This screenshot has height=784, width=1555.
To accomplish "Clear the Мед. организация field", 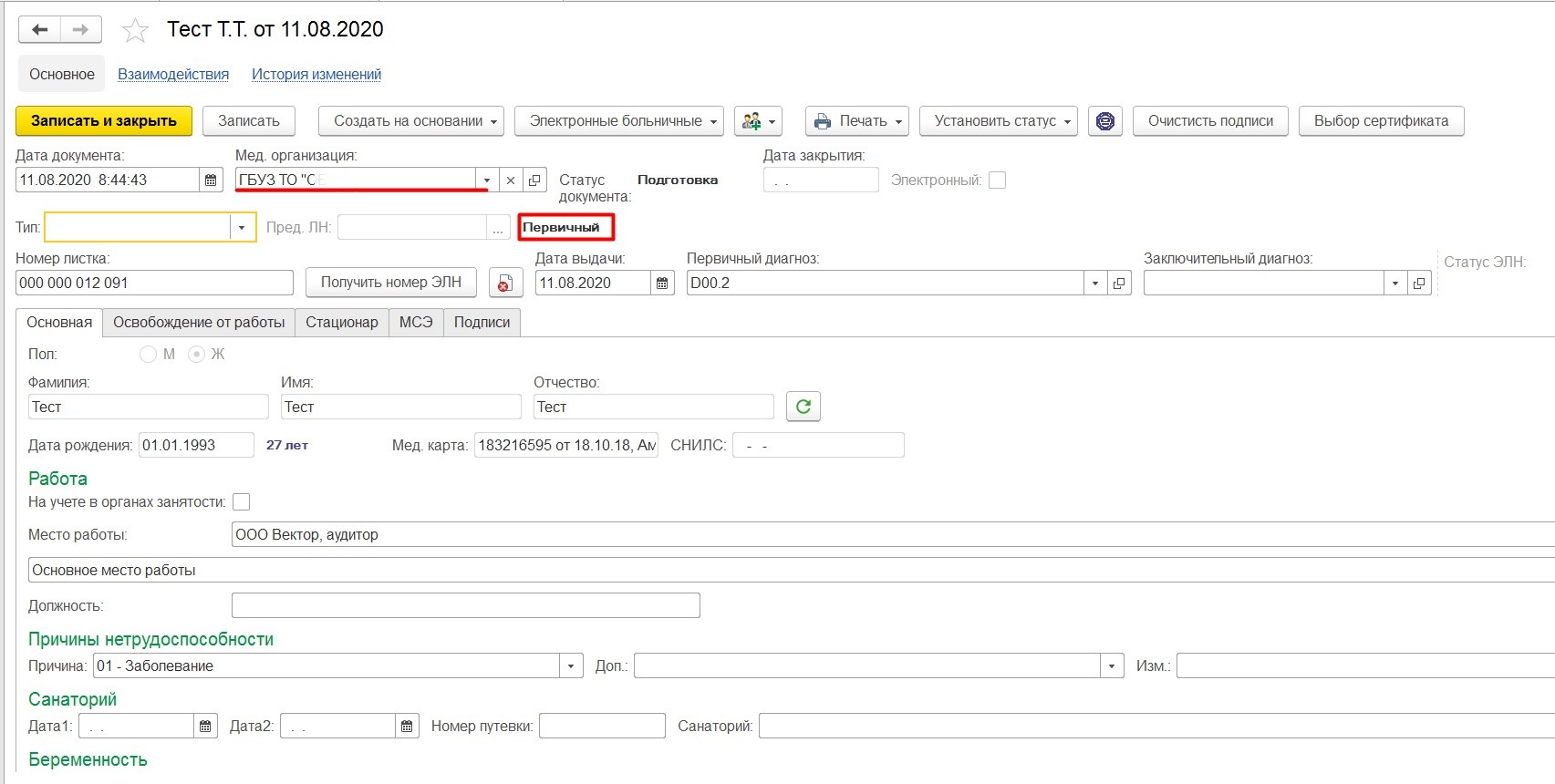I will pyautogui.click(x=511, y=181).
